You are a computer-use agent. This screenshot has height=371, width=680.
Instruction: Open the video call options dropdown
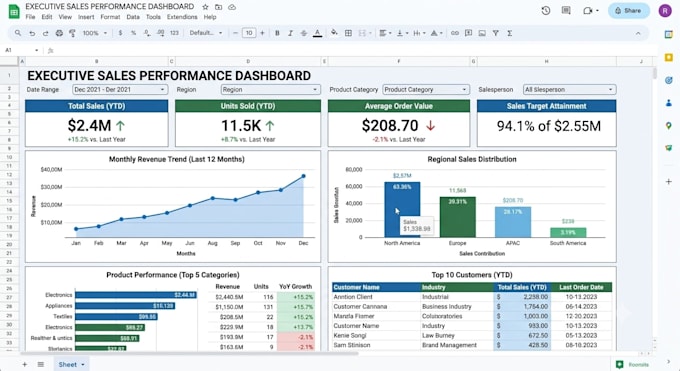597,10
